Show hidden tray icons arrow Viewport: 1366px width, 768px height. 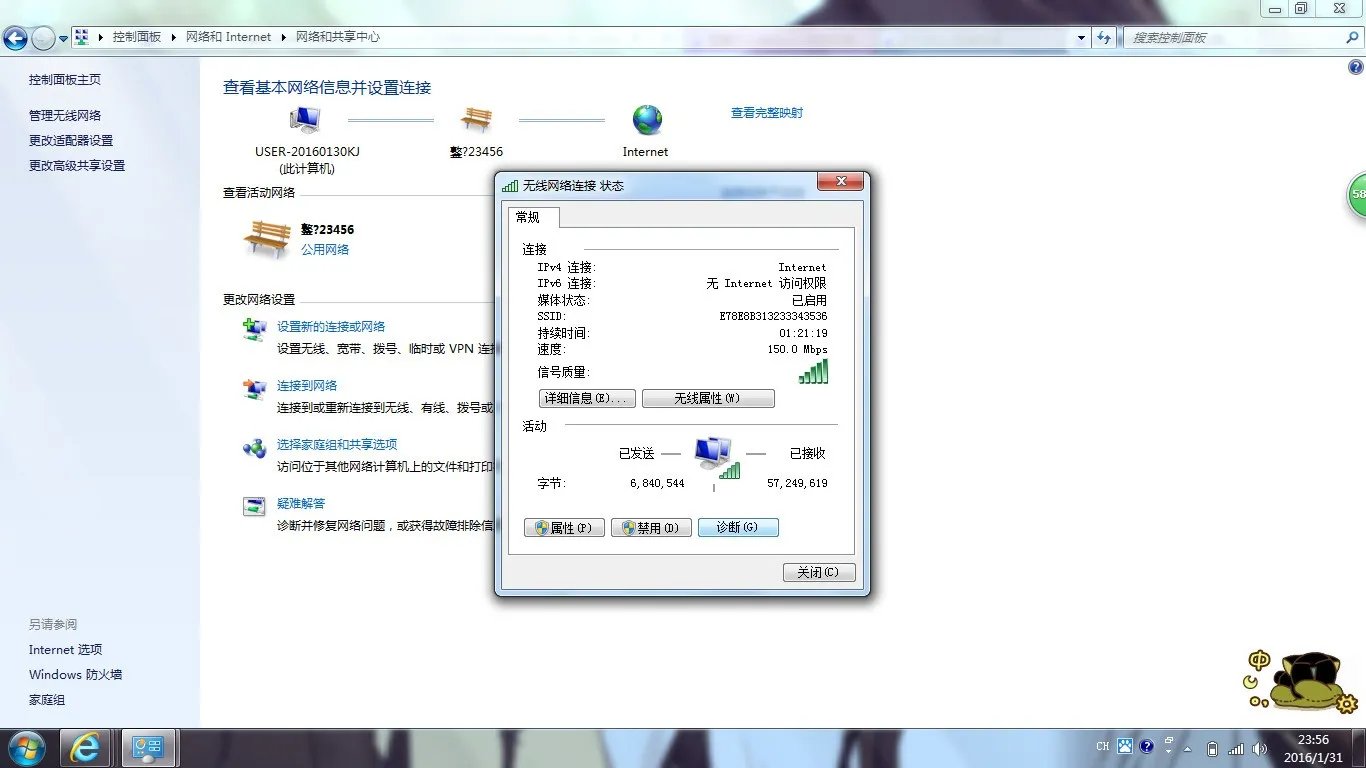1187,748
